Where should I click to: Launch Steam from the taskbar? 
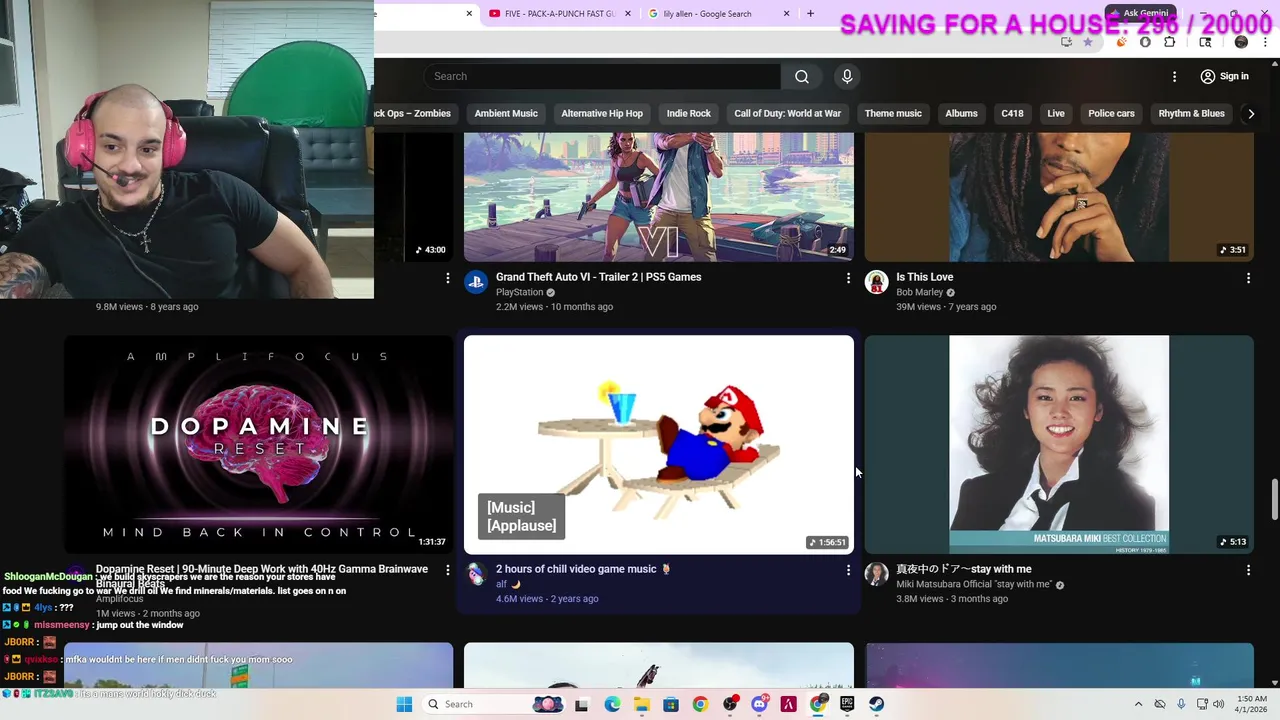(876, 704)
